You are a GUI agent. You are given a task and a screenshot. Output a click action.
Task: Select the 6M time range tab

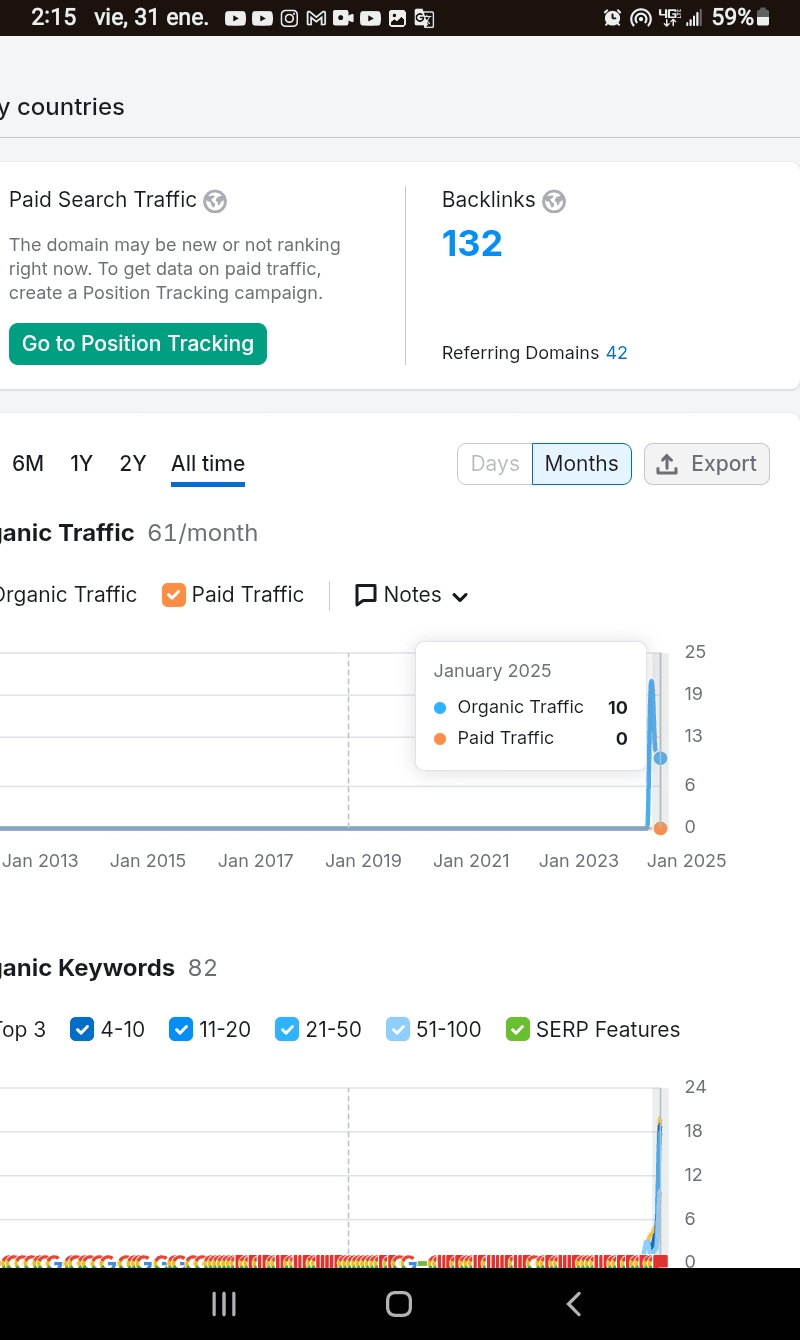point(28,464)
